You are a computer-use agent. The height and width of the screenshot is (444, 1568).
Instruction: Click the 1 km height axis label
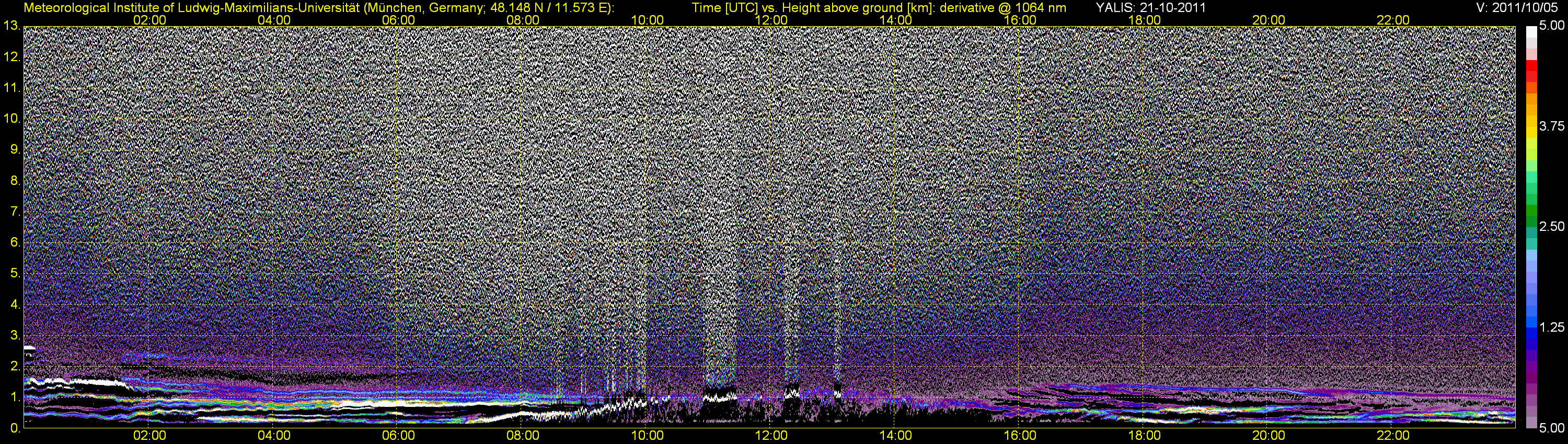point(16,397)
